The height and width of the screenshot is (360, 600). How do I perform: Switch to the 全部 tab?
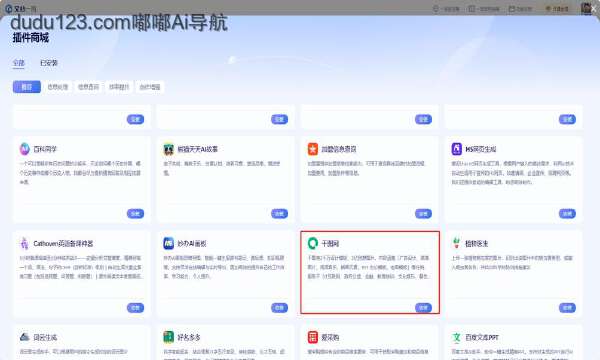(19, 63)
